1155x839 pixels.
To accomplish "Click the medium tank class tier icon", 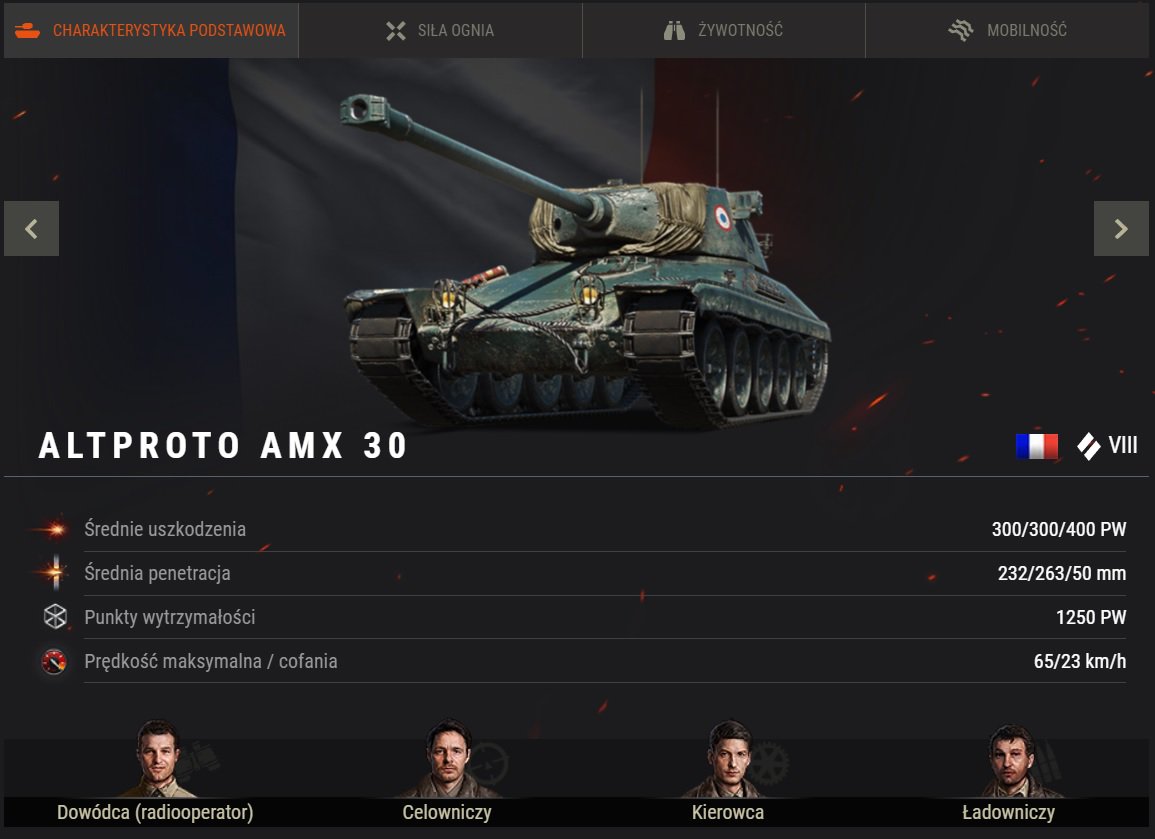I will [1088, 446].
